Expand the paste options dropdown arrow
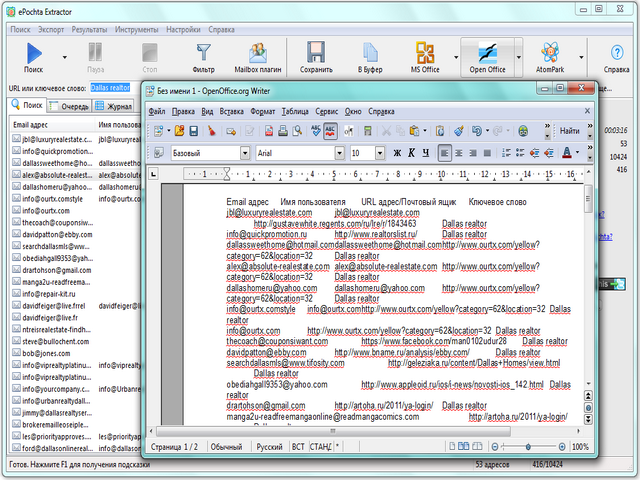The image size is (640, 480). [x=425, y=131]
